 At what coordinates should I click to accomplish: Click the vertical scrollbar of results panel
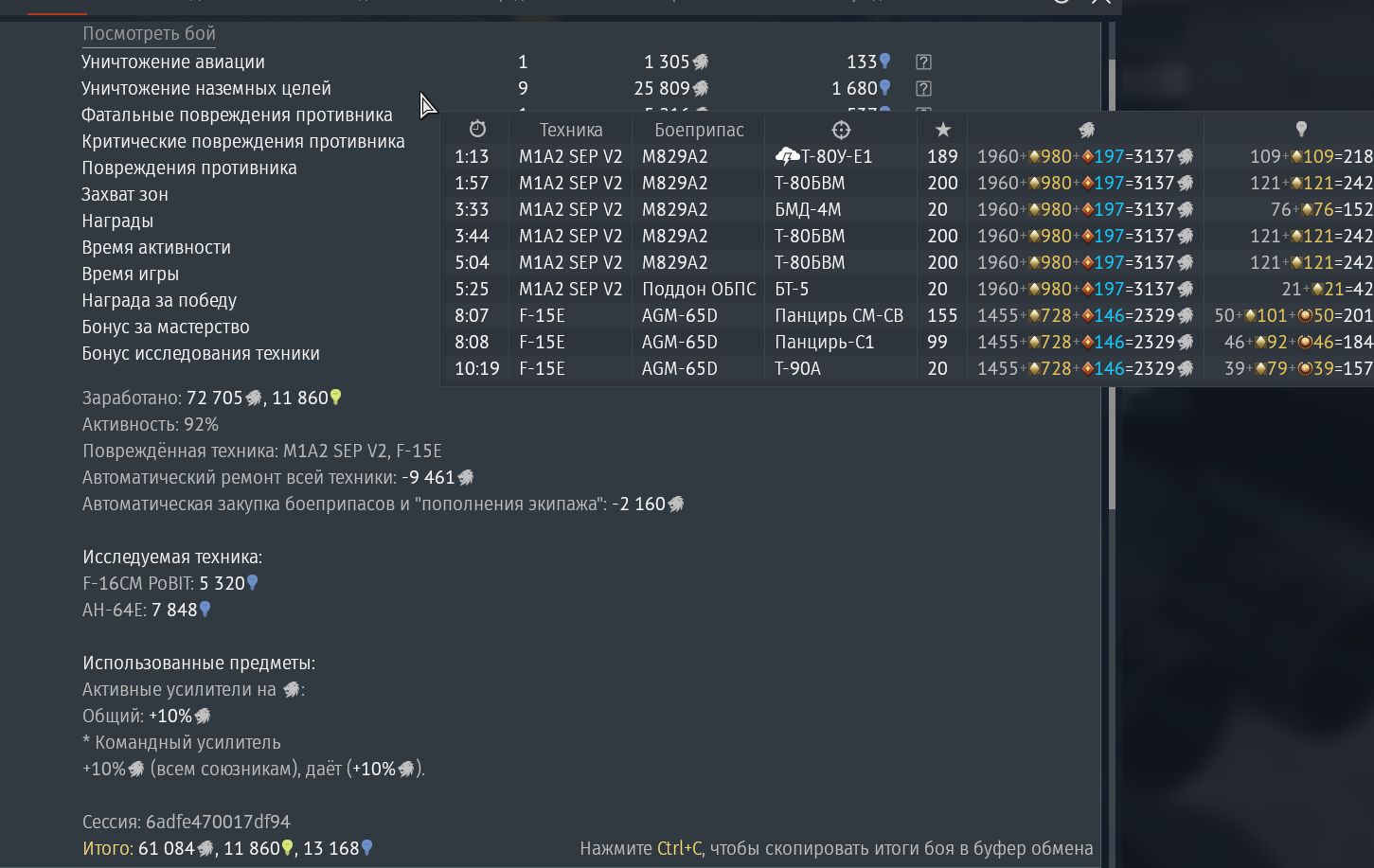pyautogui.click(x=1113, y=284)
